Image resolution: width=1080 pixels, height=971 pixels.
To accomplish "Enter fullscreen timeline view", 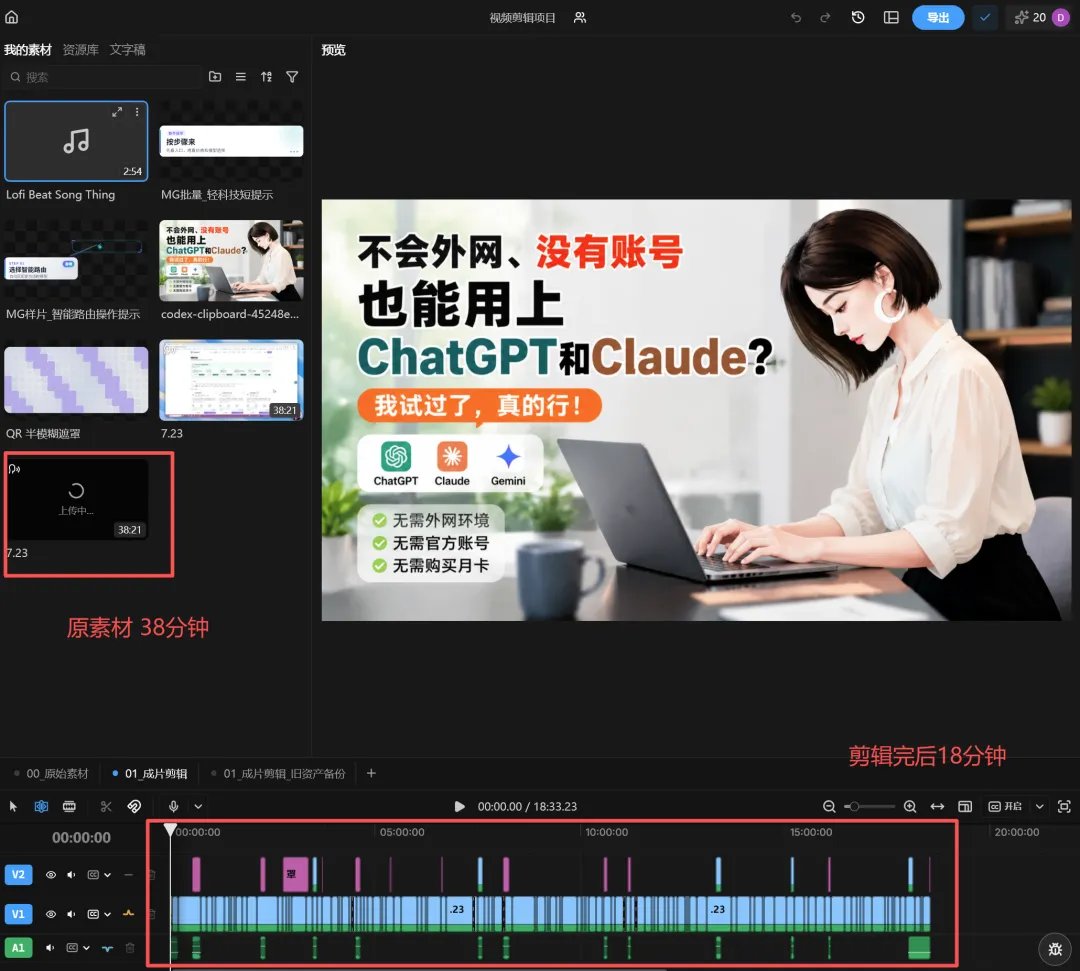I will point(1064,806).
